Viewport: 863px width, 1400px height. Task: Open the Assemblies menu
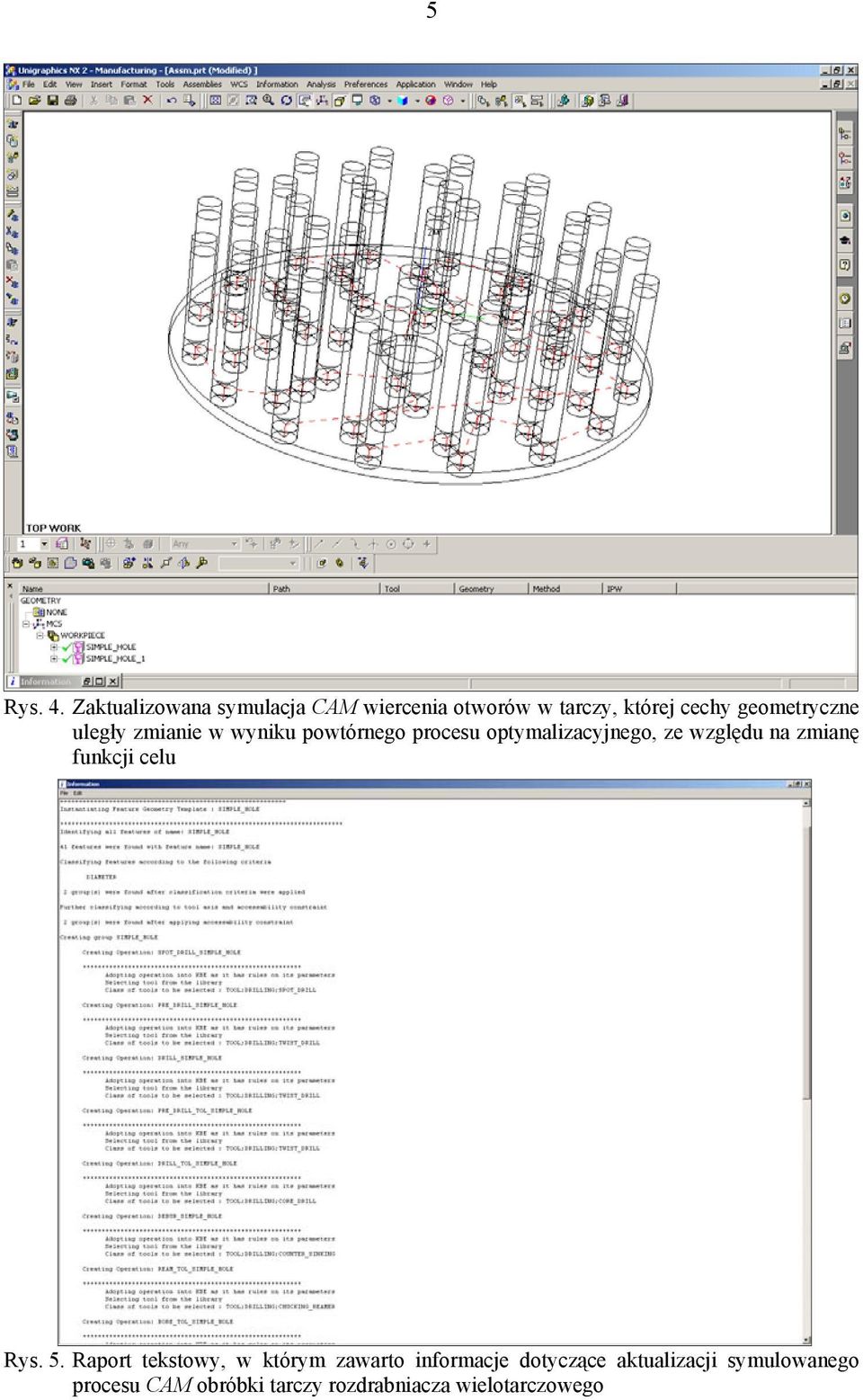coord(202,85)
